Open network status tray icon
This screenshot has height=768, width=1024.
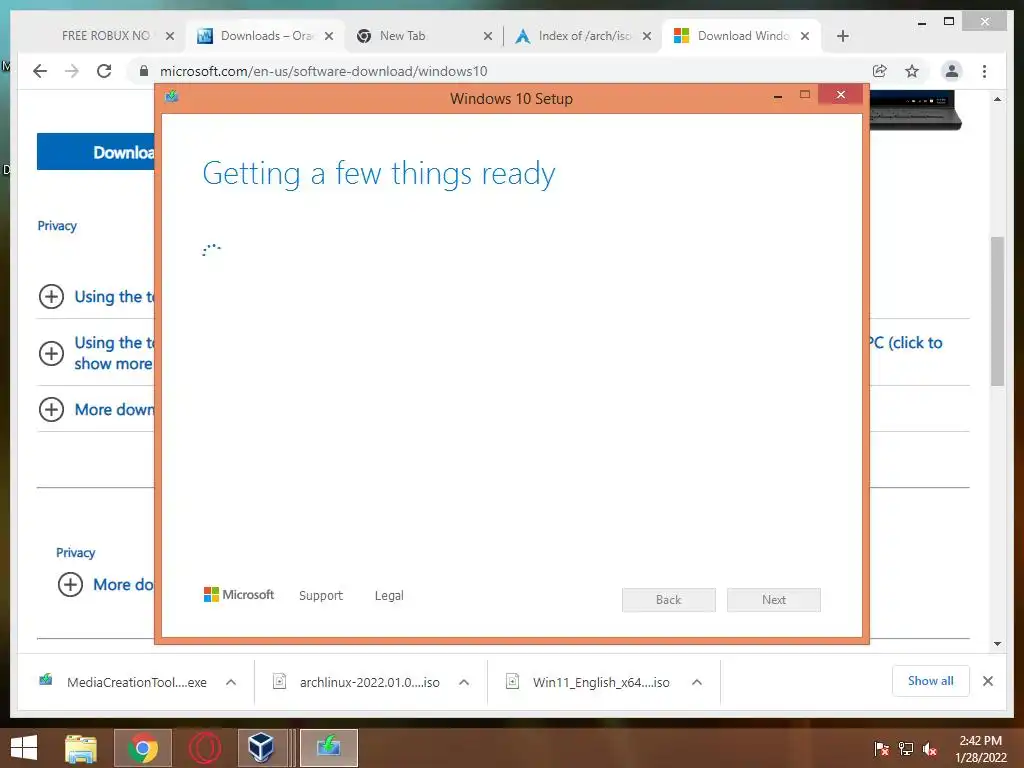pos(906,749)
